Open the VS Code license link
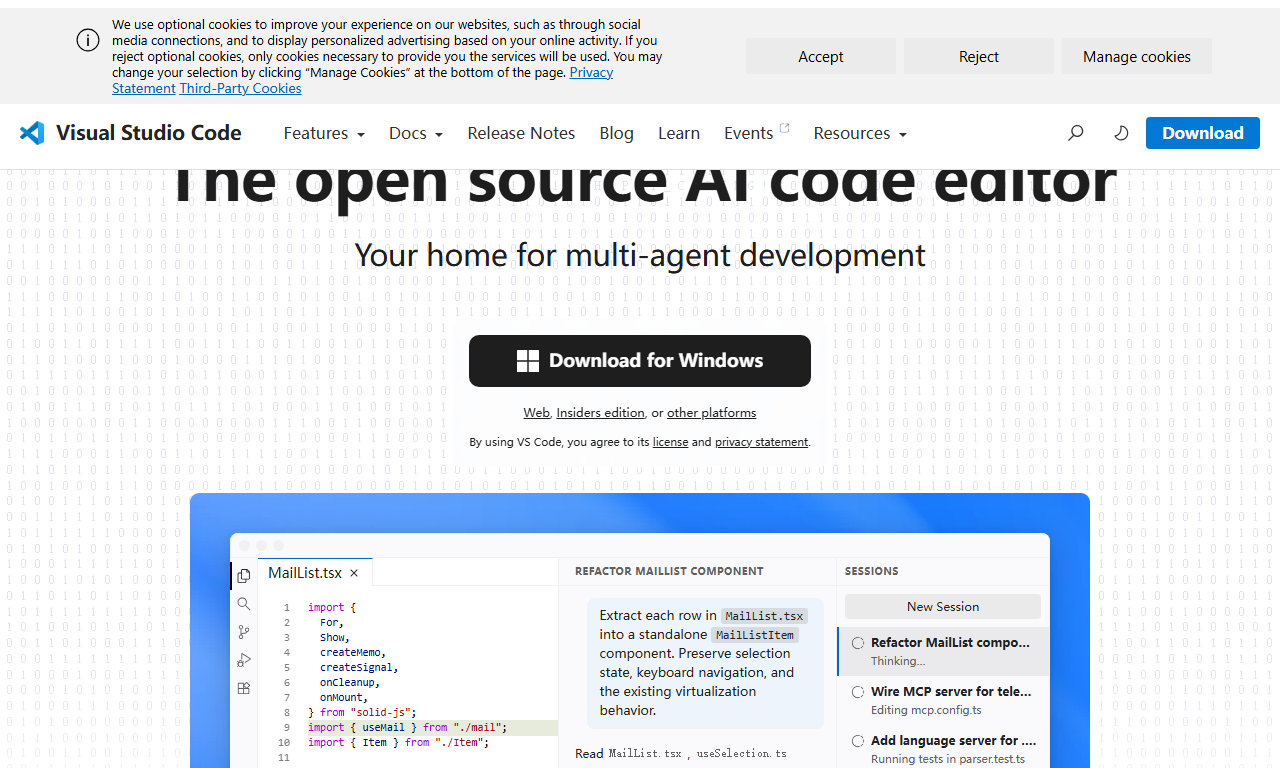This screenshot has width=1280, height=768. (670, 442)
